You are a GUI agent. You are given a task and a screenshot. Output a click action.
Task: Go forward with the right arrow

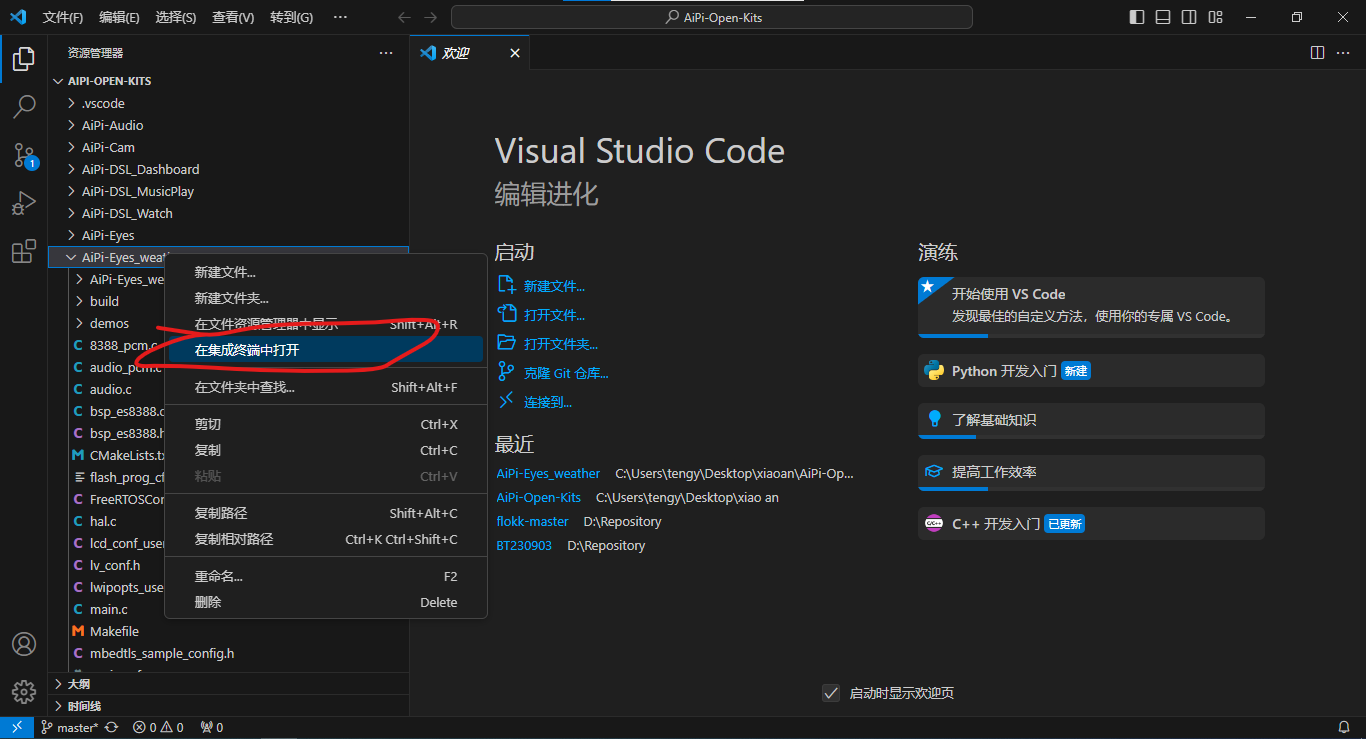pos(430,17)
